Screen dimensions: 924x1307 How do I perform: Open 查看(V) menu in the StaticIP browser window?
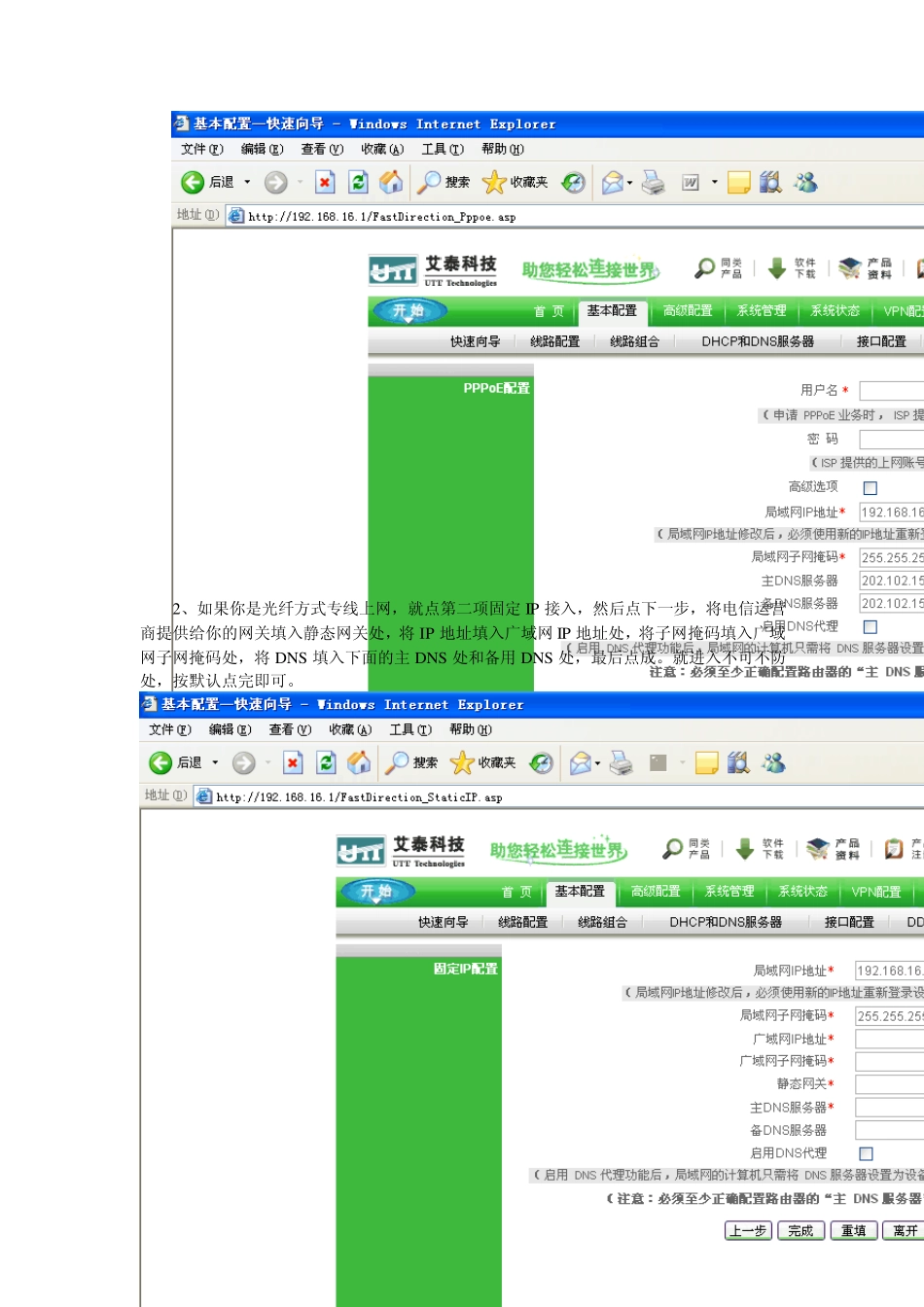(290, 729)
